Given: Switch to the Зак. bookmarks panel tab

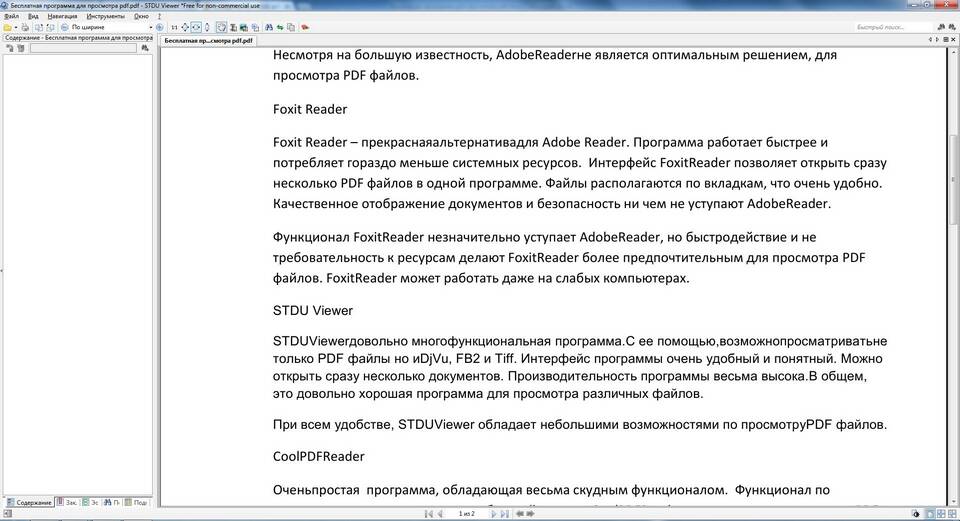Looking at the screenshot, I should pos(67,502).
